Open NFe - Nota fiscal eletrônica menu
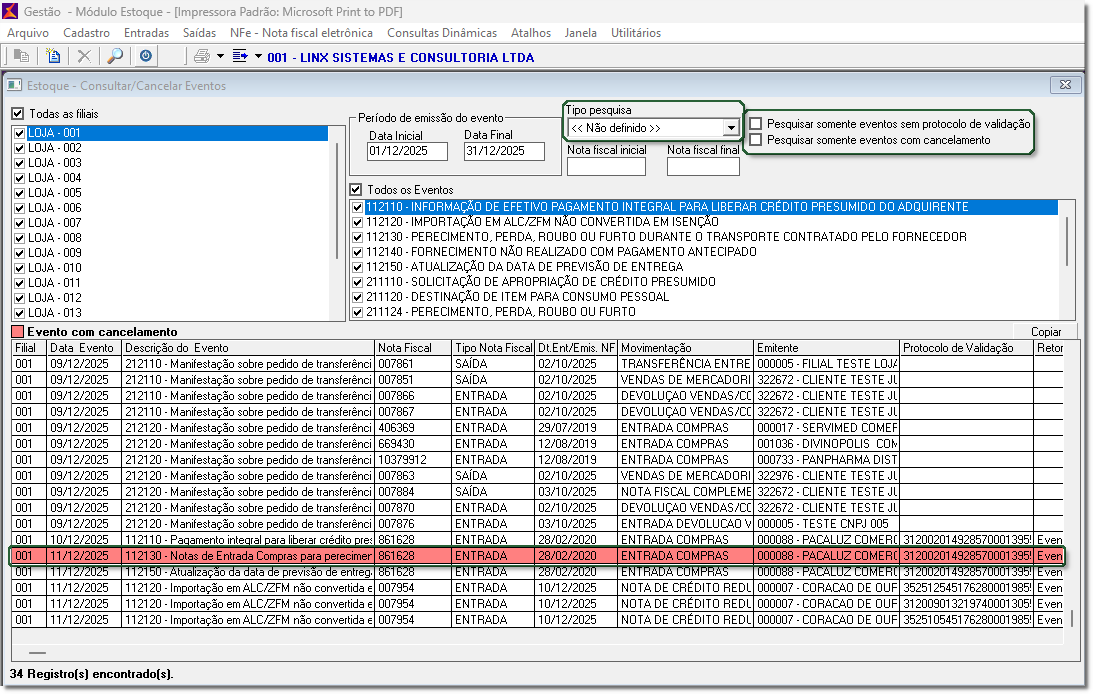This screenshot has height=694, width=1093. tap(302, 33)
